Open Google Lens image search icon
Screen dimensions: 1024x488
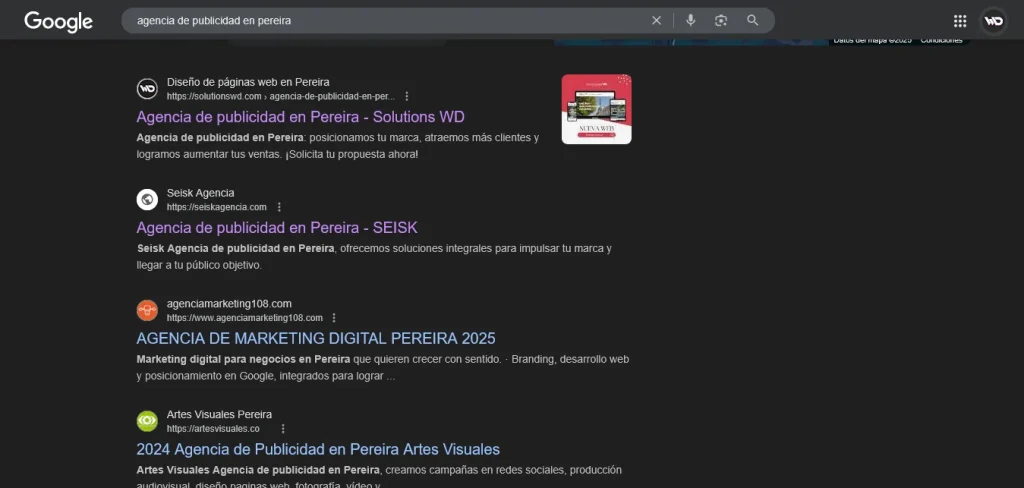(721, 21)
